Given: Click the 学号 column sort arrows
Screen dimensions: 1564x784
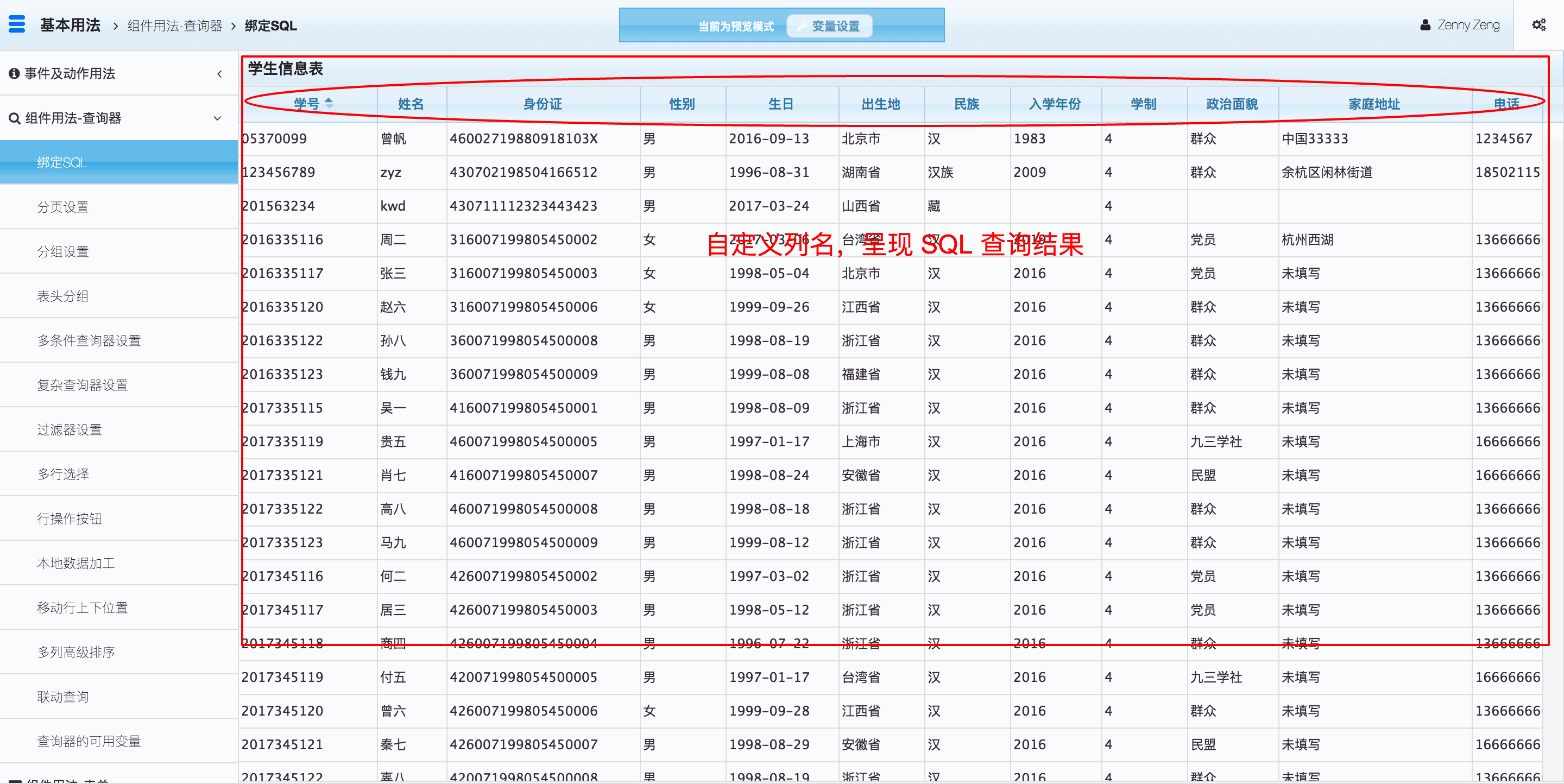Looking at the screenshot, I should point(329,103).
